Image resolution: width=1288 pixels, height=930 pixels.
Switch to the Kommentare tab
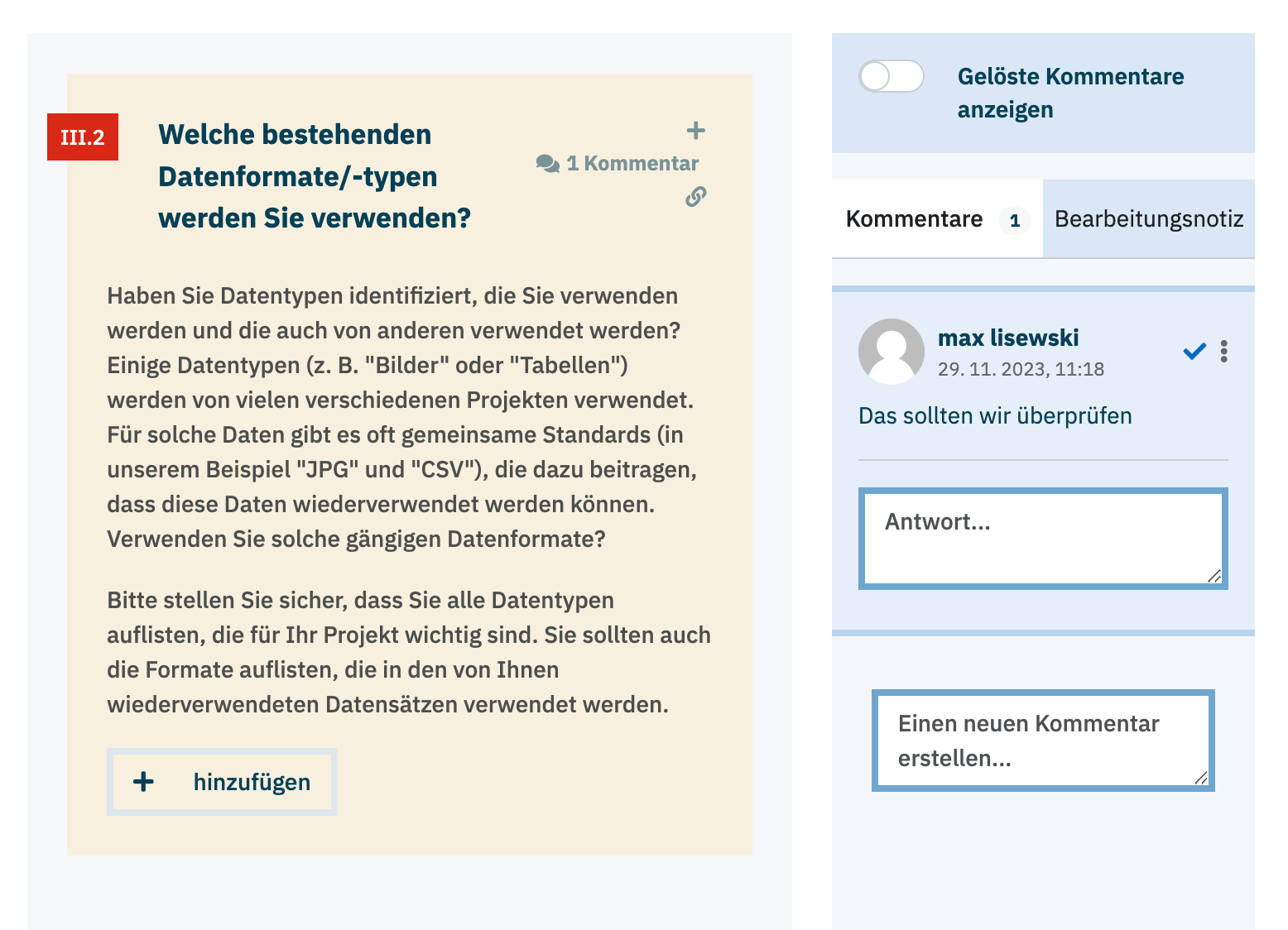tap(914, 219)
